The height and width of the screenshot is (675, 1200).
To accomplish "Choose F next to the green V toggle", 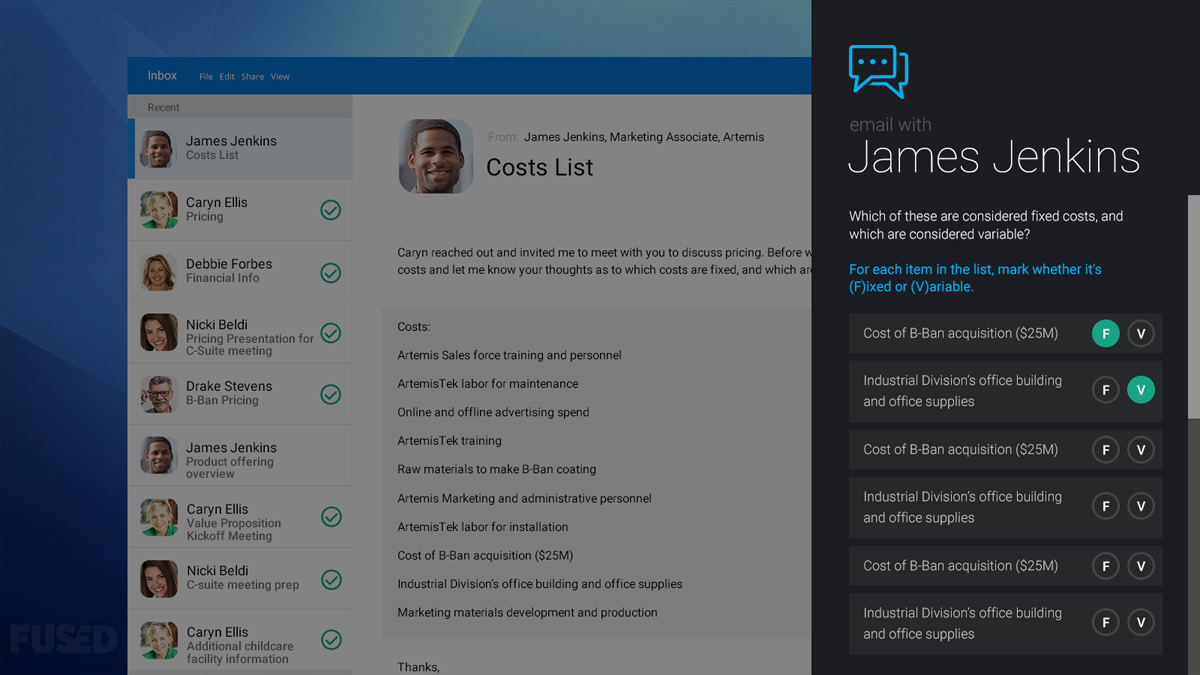I will pyautogui.click(x=1105, y=390).
